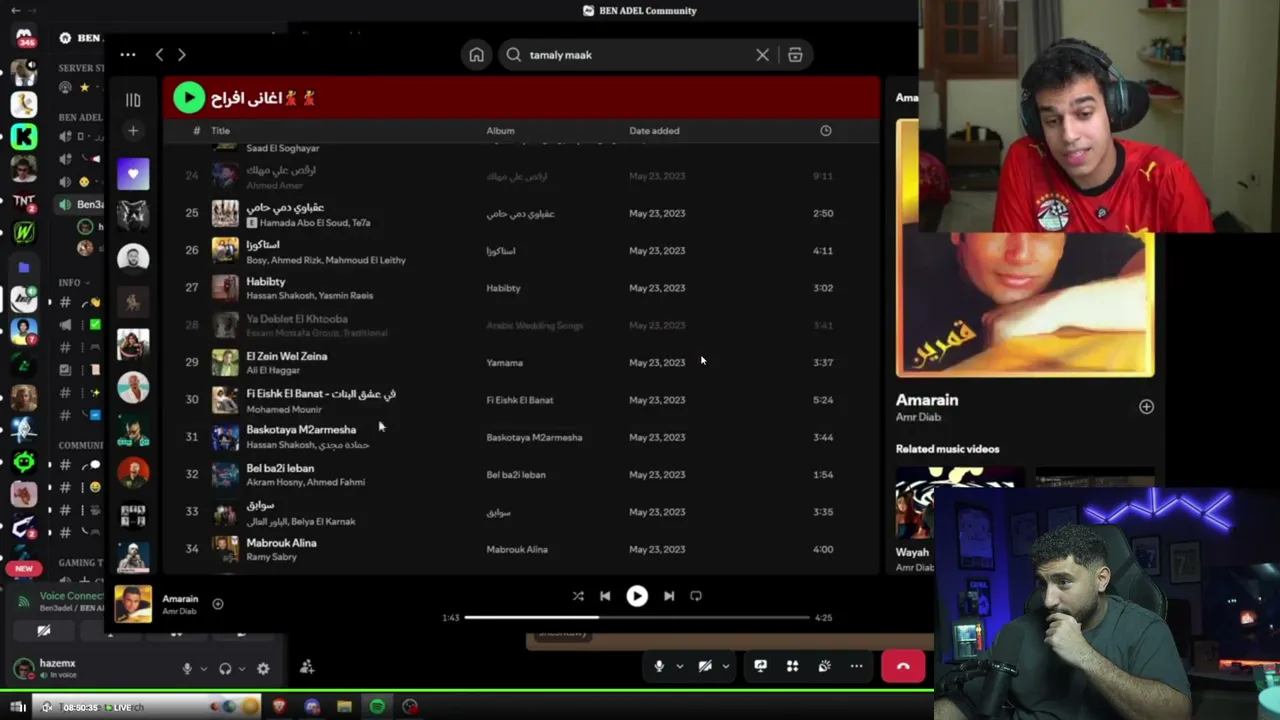The width and height of the screenshot is (1280, 720).
Task: Create a new playlist with plus icon
Action: point(133,131)
